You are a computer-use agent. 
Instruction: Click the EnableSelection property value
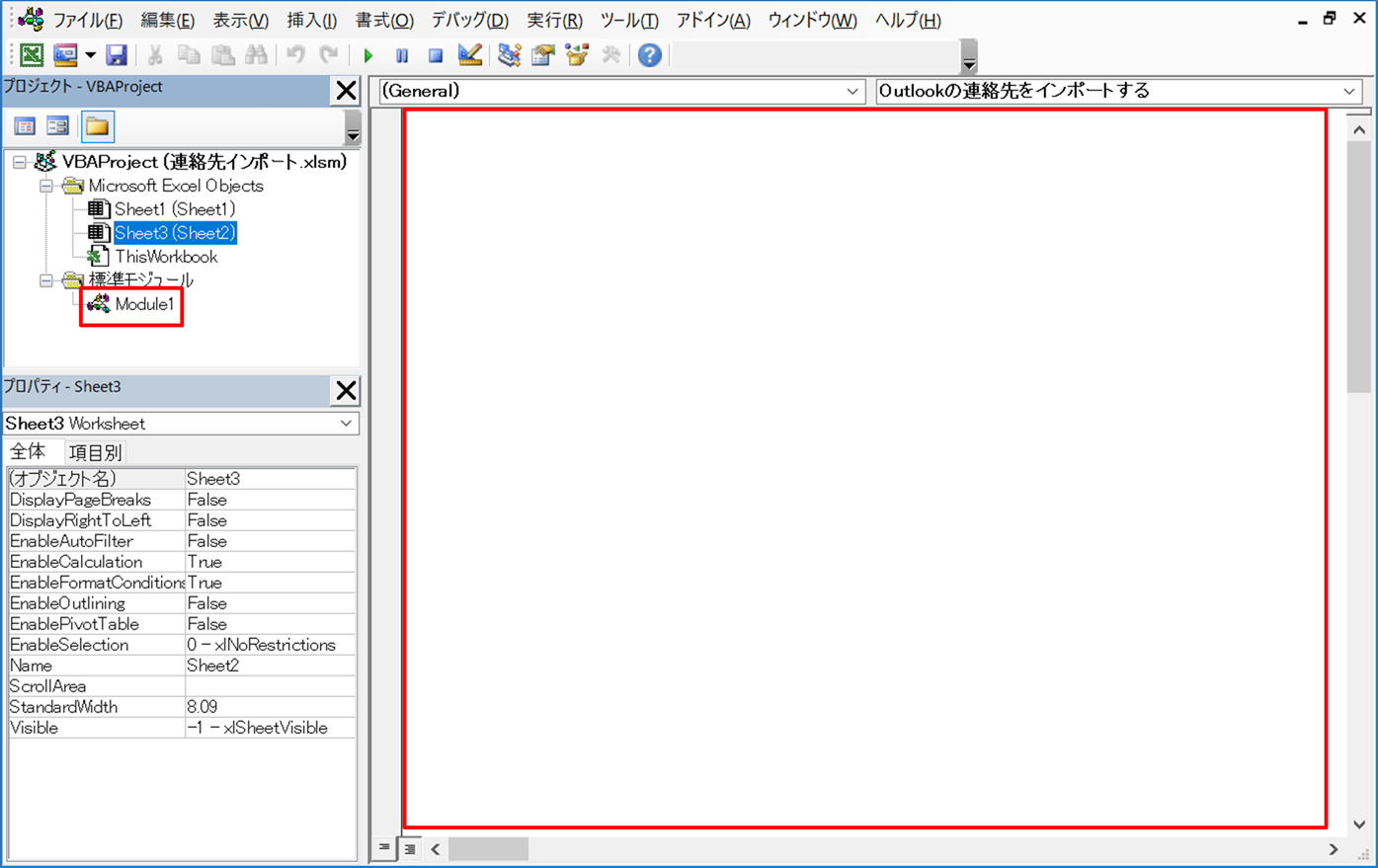270,645
